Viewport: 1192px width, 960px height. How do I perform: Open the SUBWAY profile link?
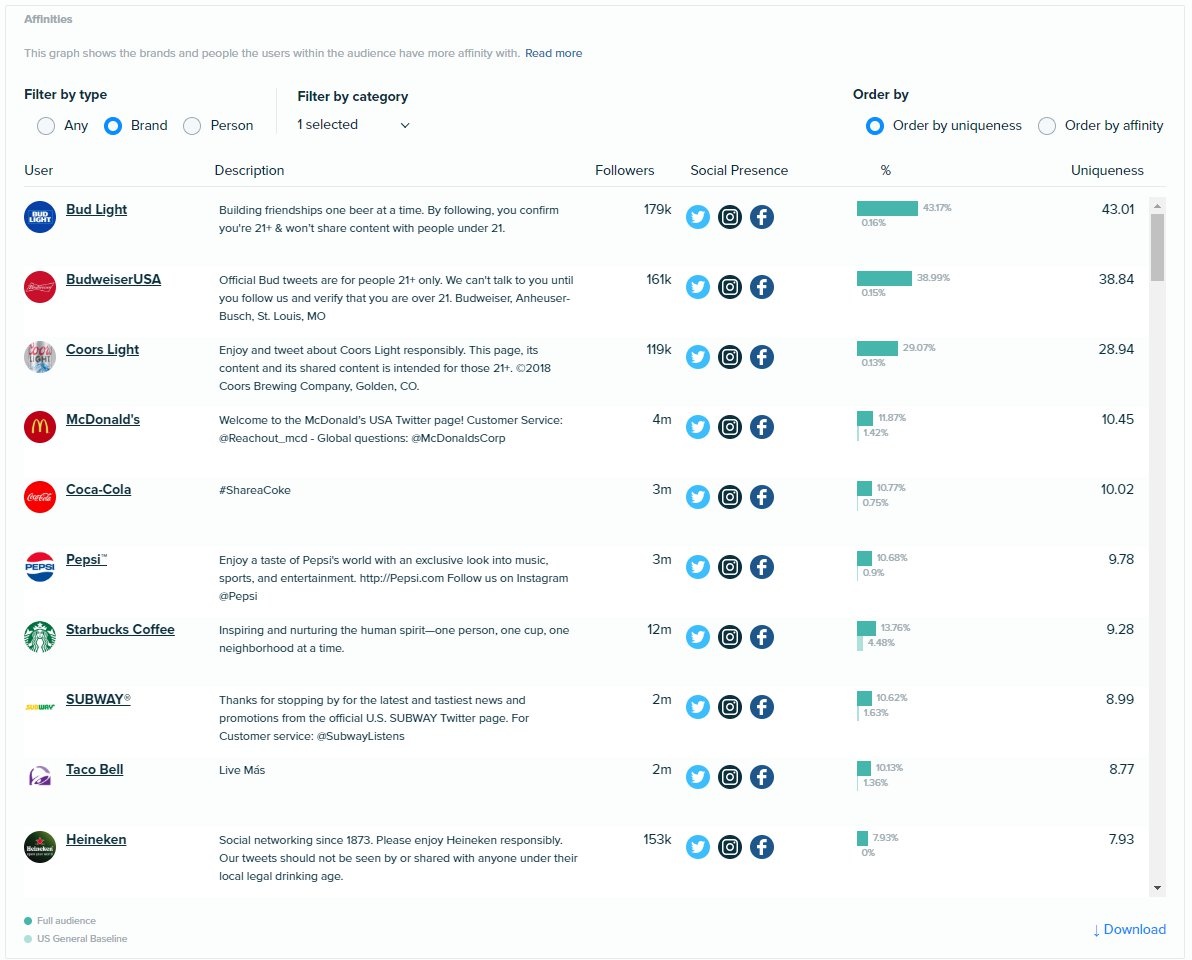[98, 699]
